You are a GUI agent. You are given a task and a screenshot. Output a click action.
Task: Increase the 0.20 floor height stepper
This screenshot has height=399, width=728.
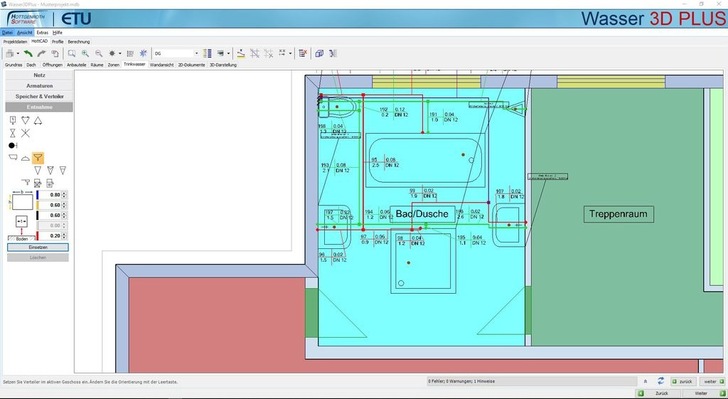click(x=64, y=234)
